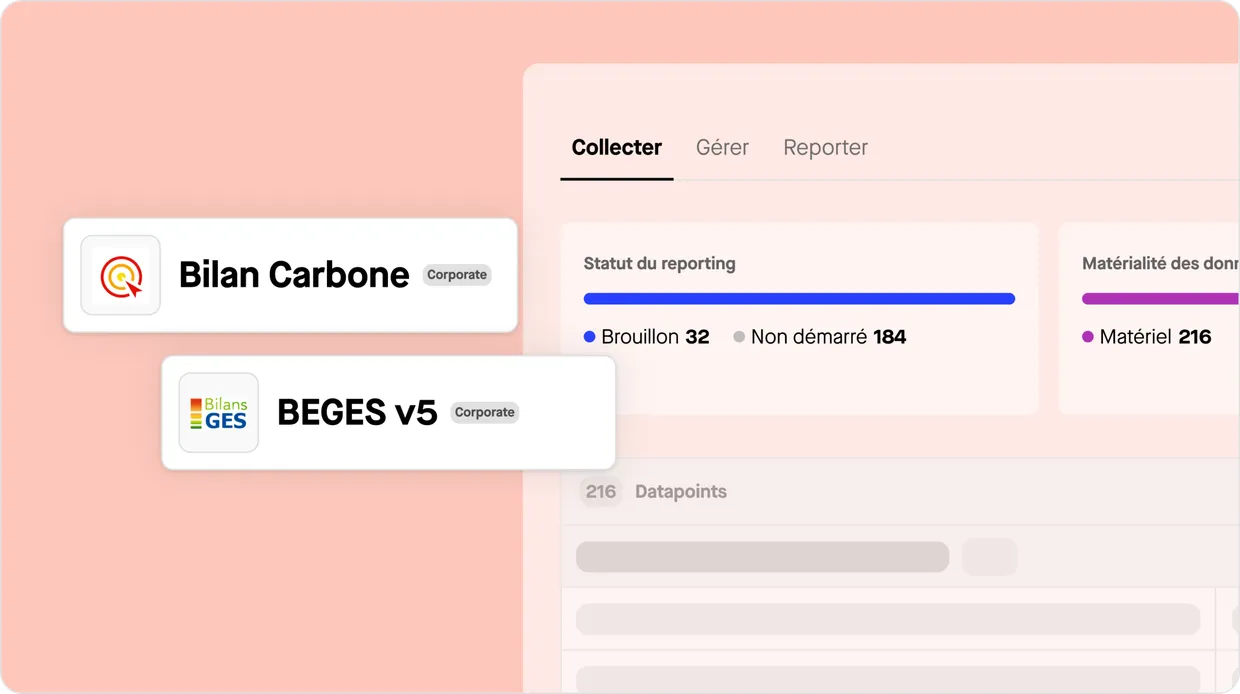
Task: Expand the Statut du reporting card
Action: pos(799,318)
